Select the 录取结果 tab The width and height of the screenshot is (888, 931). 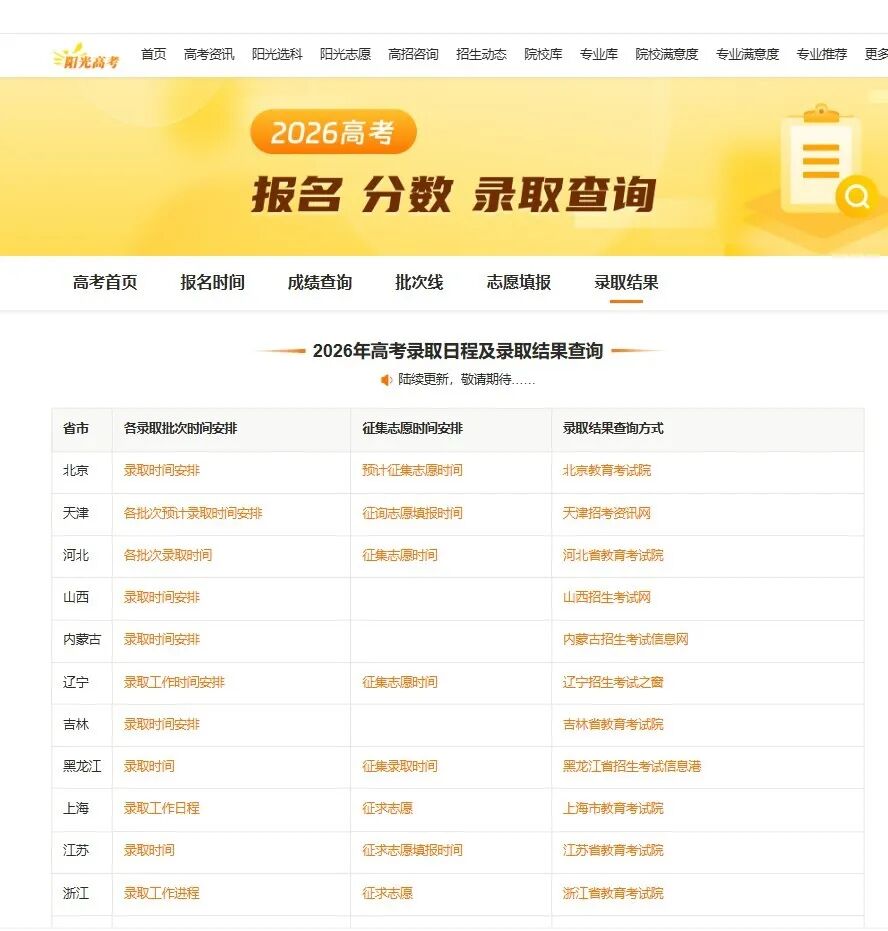626,282
